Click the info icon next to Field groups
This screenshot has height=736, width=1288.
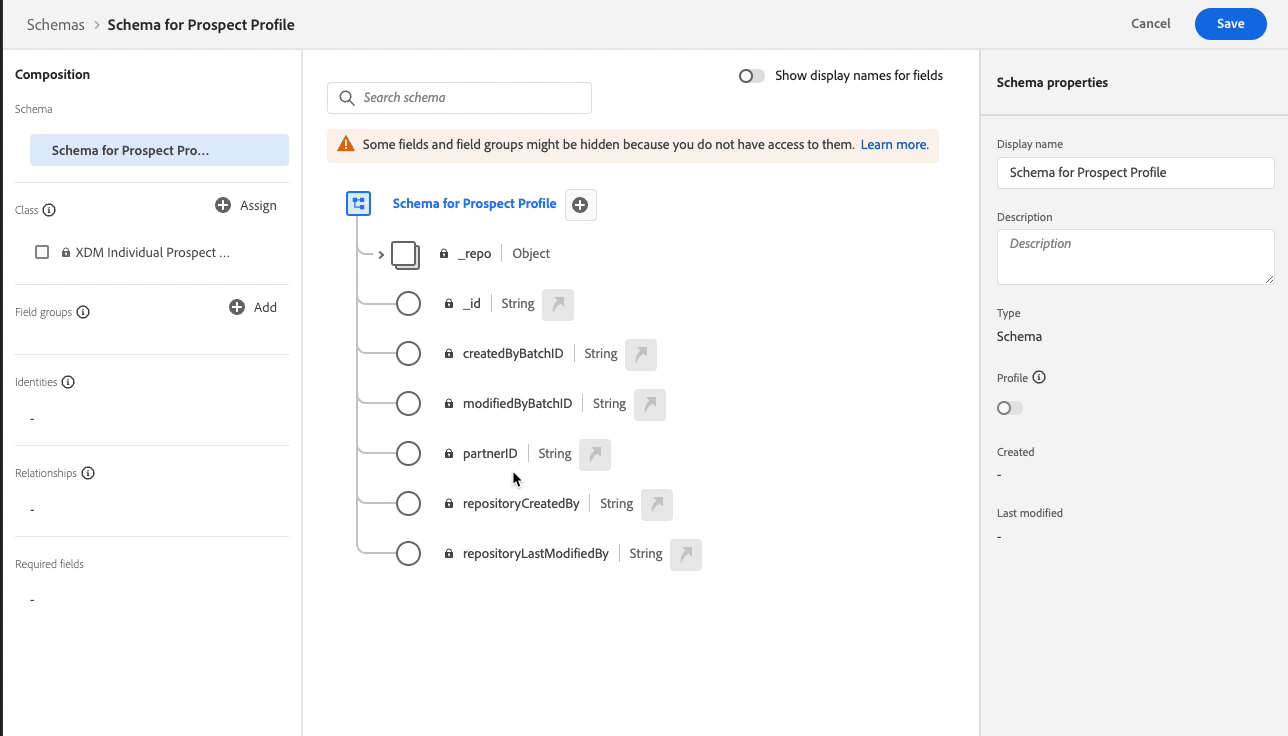83,312
